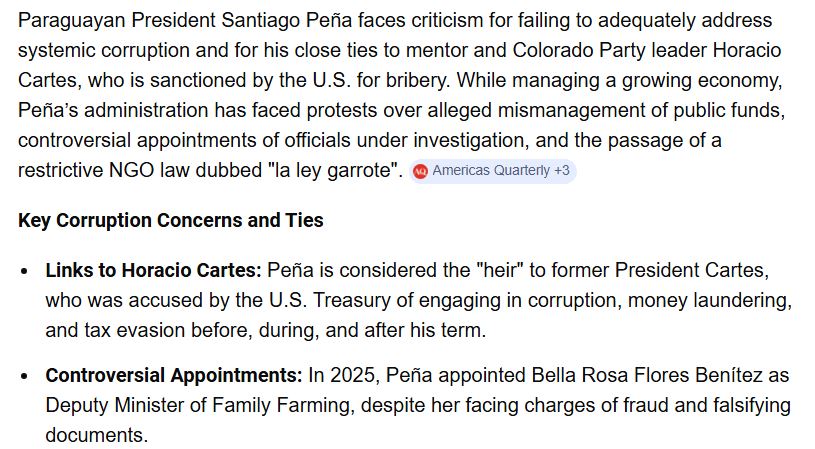Click the Americas Quarterly red source icon
The width and height of the screenshot is (815, 449).
point(421,171)
